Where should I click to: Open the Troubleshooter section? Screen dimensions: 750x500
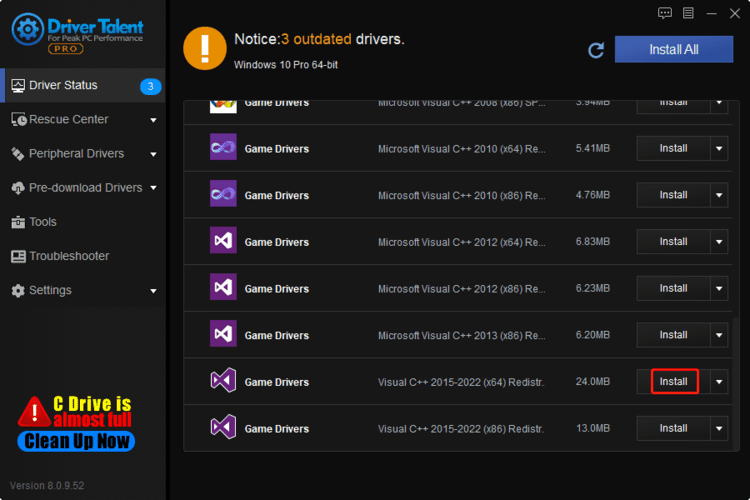click(83, 256)
